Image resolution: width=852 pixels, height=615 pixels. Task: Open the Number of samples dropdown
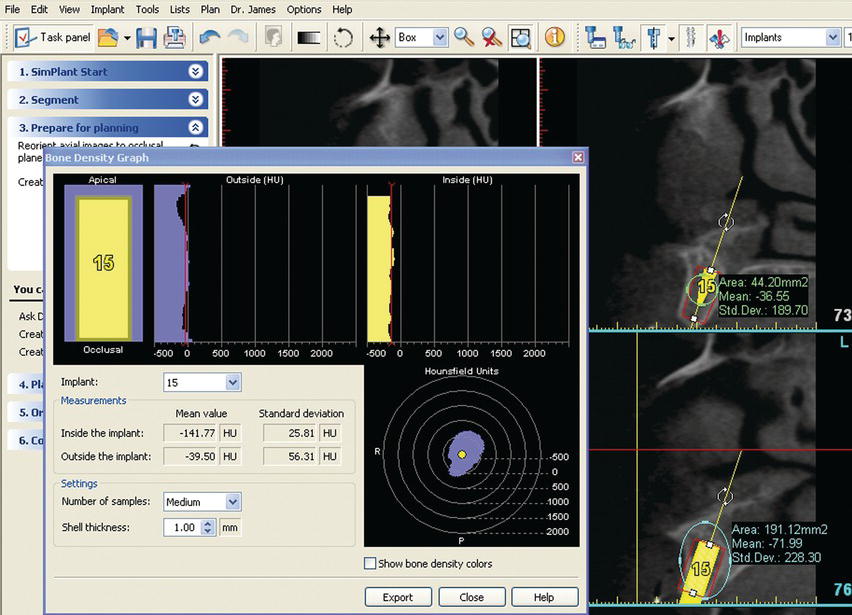point(233,502)
